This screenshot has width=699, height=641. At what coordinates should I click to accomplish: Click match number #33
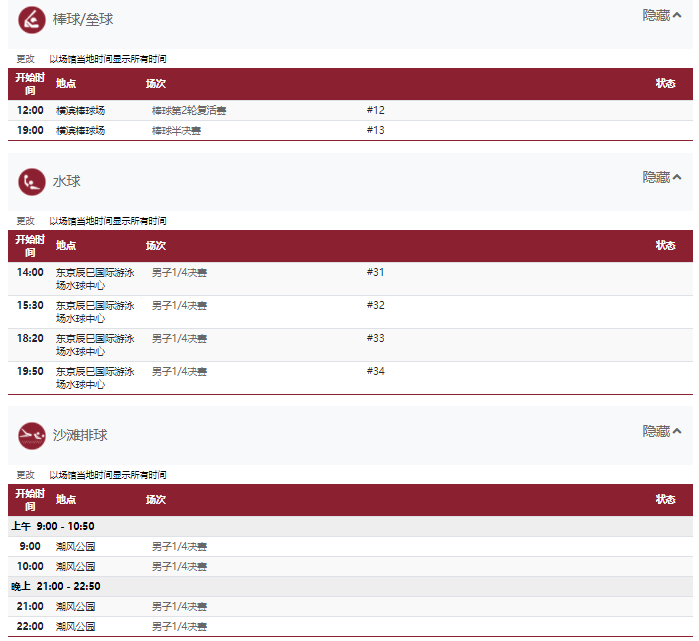(375, 338)
